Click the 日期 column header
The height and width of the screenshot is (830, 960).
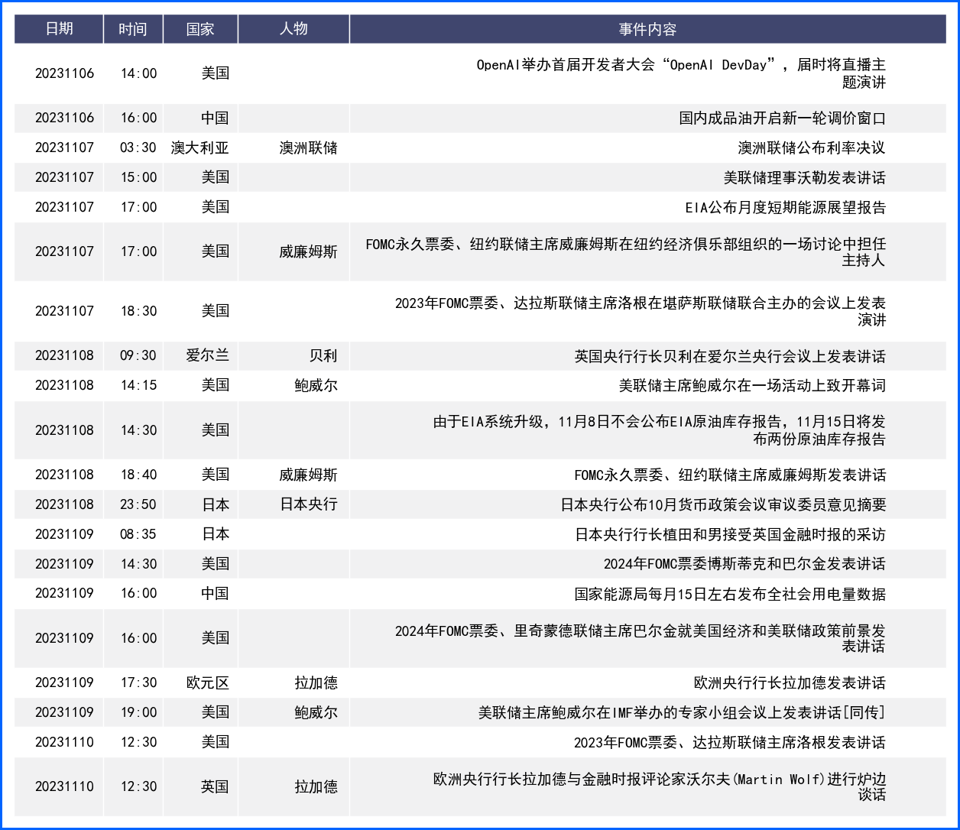tap(59, 29)
